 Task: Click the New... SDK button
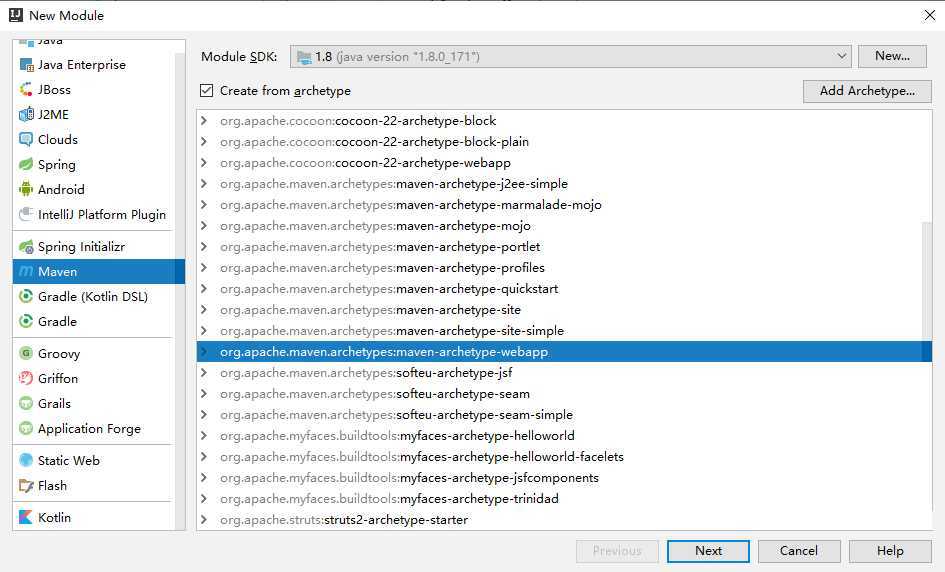coord(892,56)
